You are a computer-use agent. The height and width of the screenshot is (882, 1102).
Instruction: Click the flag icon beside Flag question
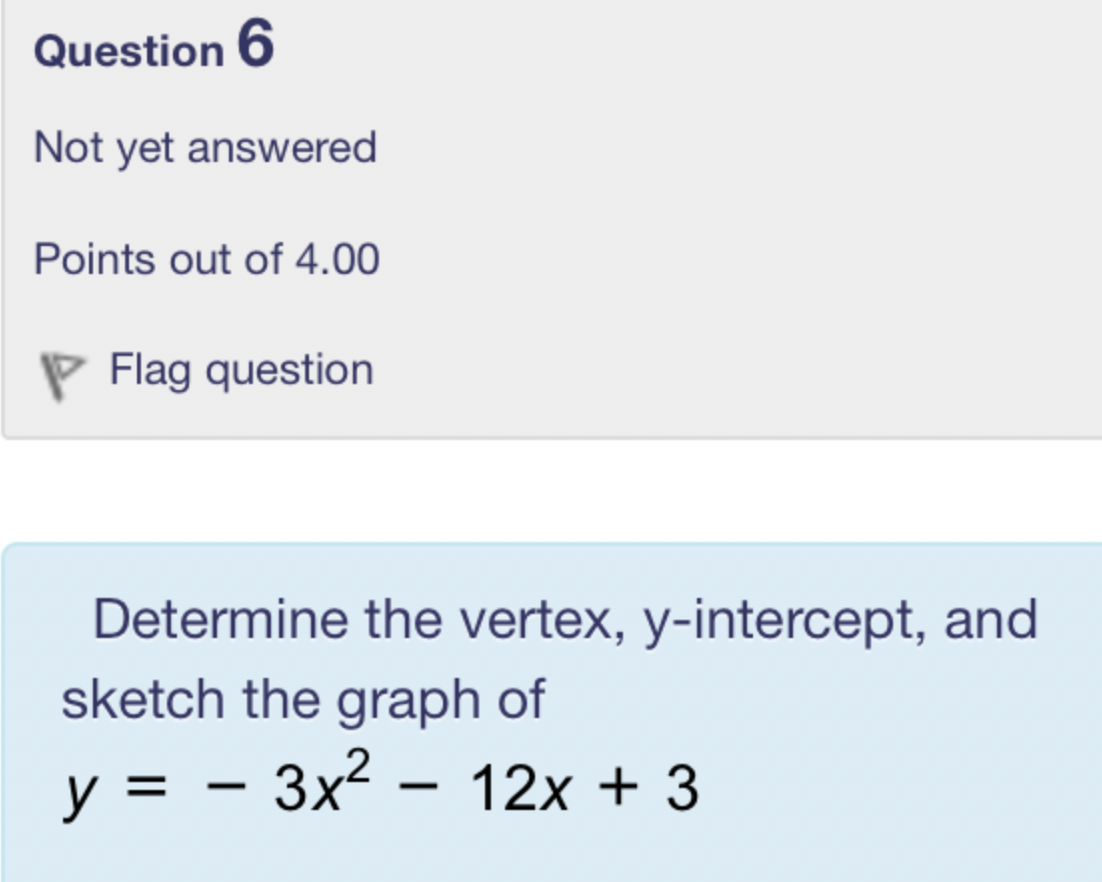[x=58, y=374]
